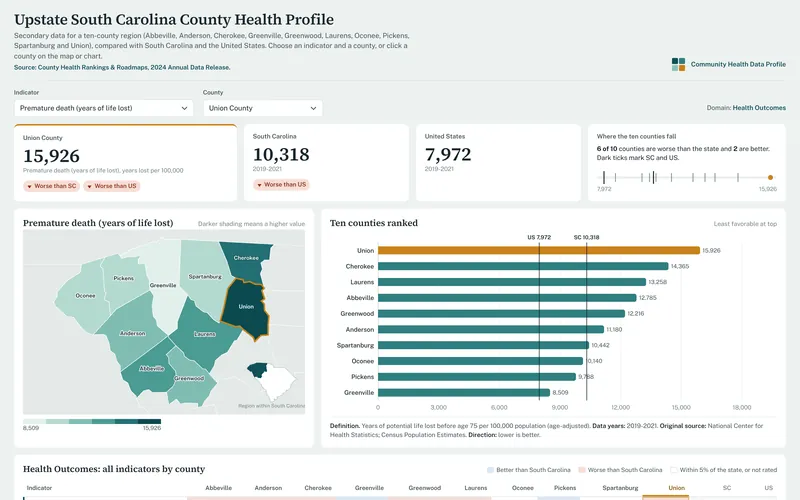
Task: Click the Greenville bar in ranked chart
Action: pos(464,393)
